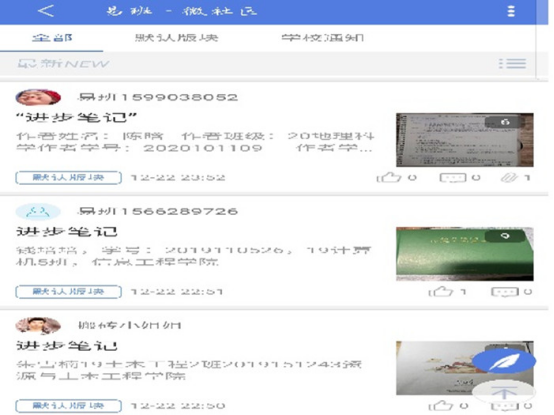Viewport: 554px width, 415px height.
Task: Open the "进步笔记" post title by 易班1599038052
Action: point(76,117)
